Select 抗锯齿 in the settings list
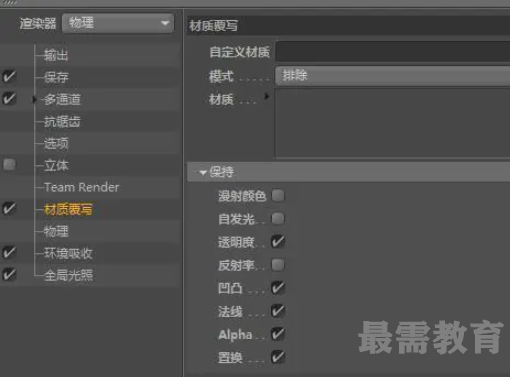This screenshot has height=377, width=510. pos(62,122)
